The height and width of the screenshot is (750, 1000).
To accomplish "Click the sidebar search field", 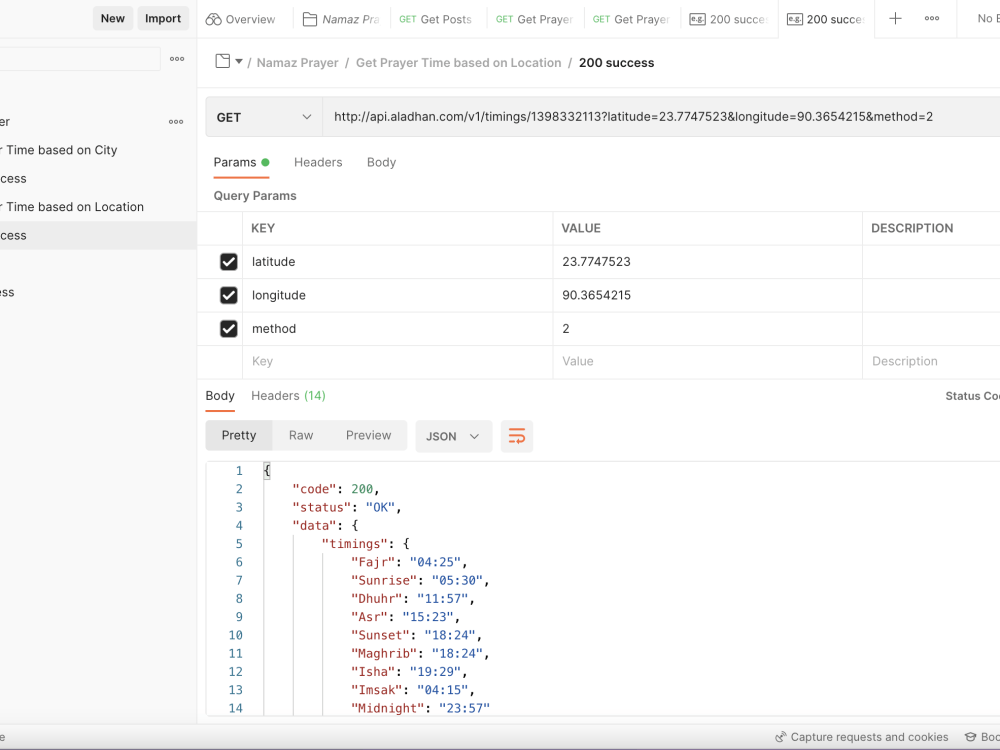I will [x=80, y=59].
